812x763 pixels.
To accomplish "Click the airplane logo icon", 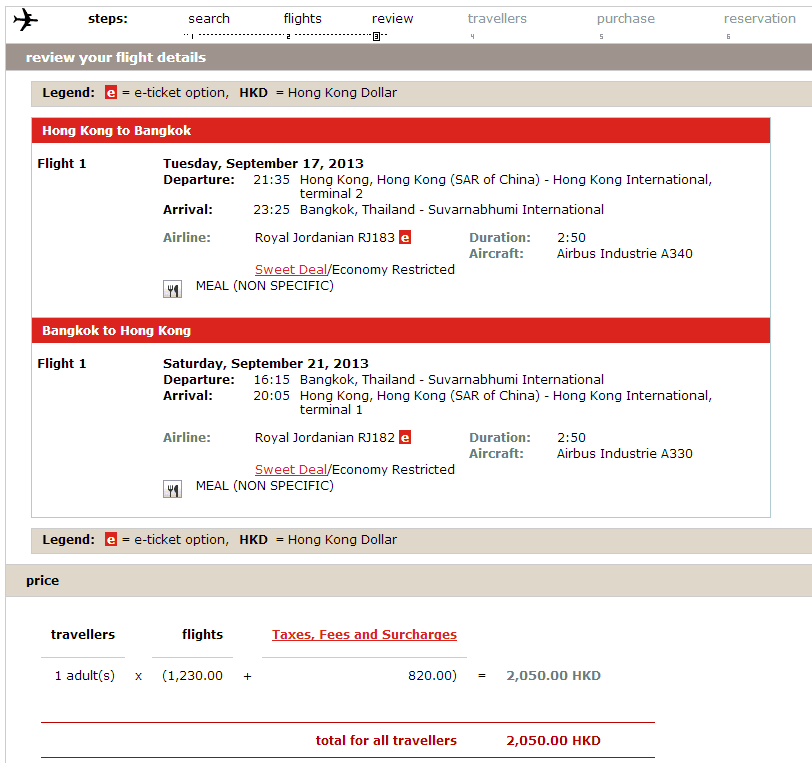I will click(x=25, y=20).
